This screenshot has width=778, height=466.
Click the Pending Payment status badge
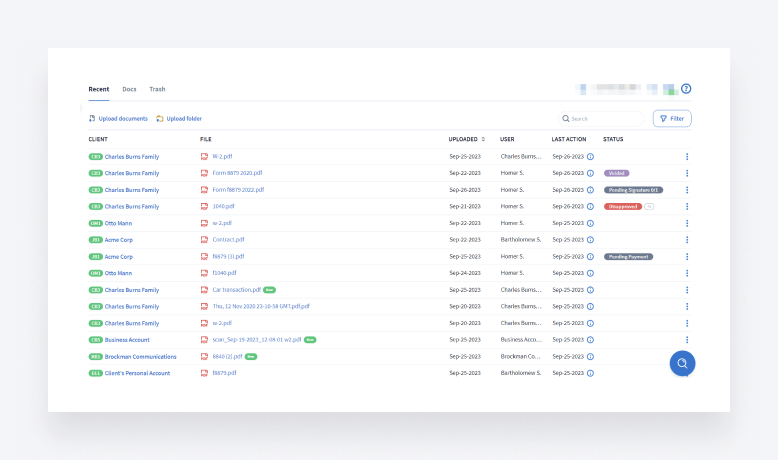click(x=628, y=257)
